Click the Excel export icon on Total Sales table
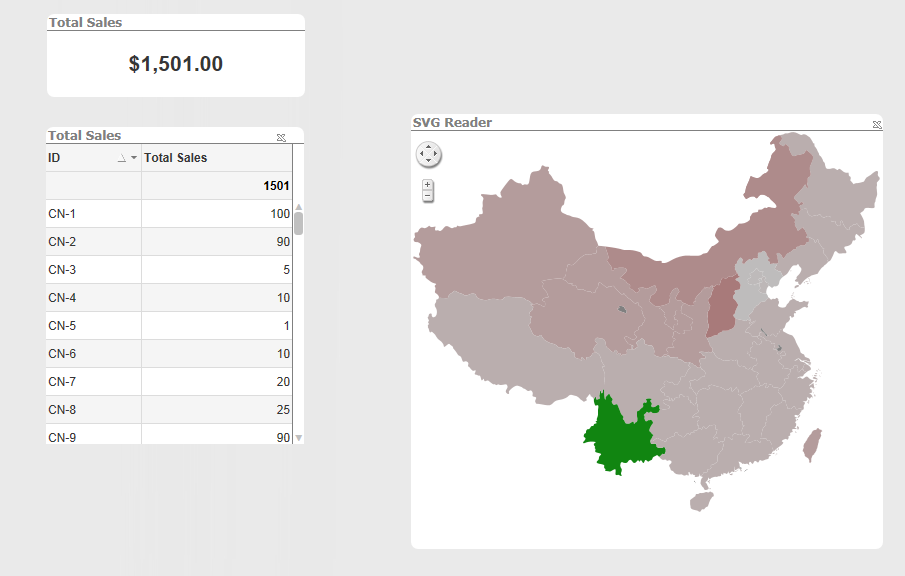905x576 pixels. pos(281,137)
